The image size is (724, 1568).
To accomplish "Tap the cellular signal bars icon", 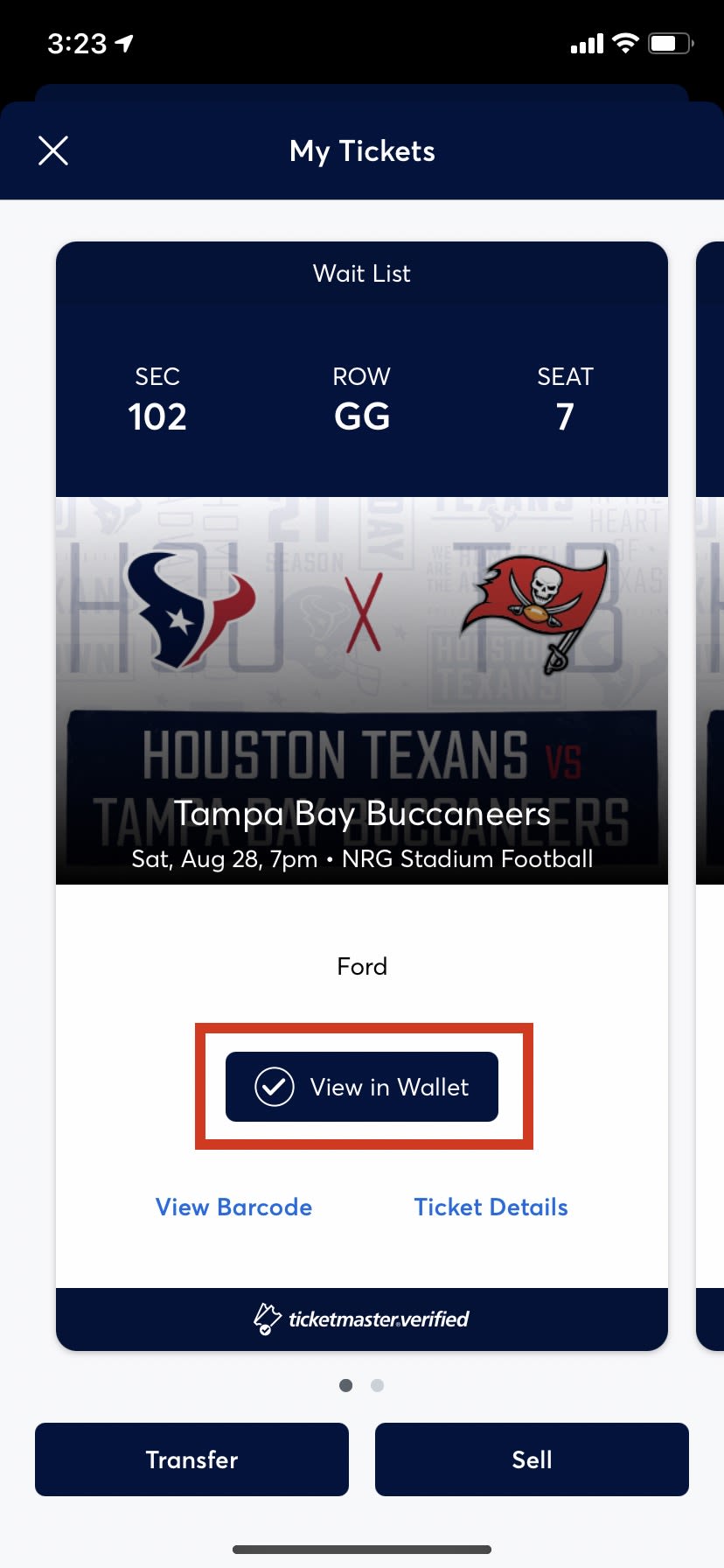I will point(587,44).
